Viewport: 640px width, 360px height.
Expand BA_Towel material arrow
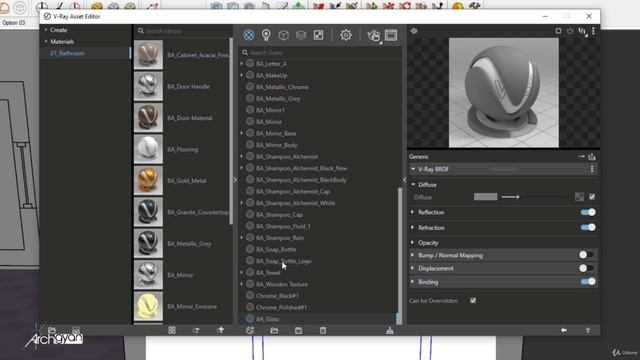coord(242,272)
